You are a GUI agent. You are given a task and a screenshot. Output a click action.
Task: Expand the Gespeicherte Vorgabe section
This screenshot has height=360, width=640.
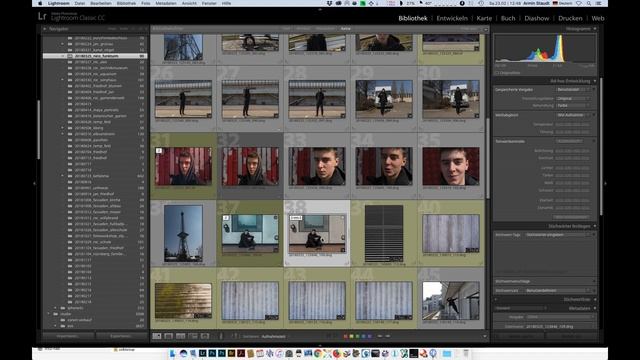coord(594,89)
